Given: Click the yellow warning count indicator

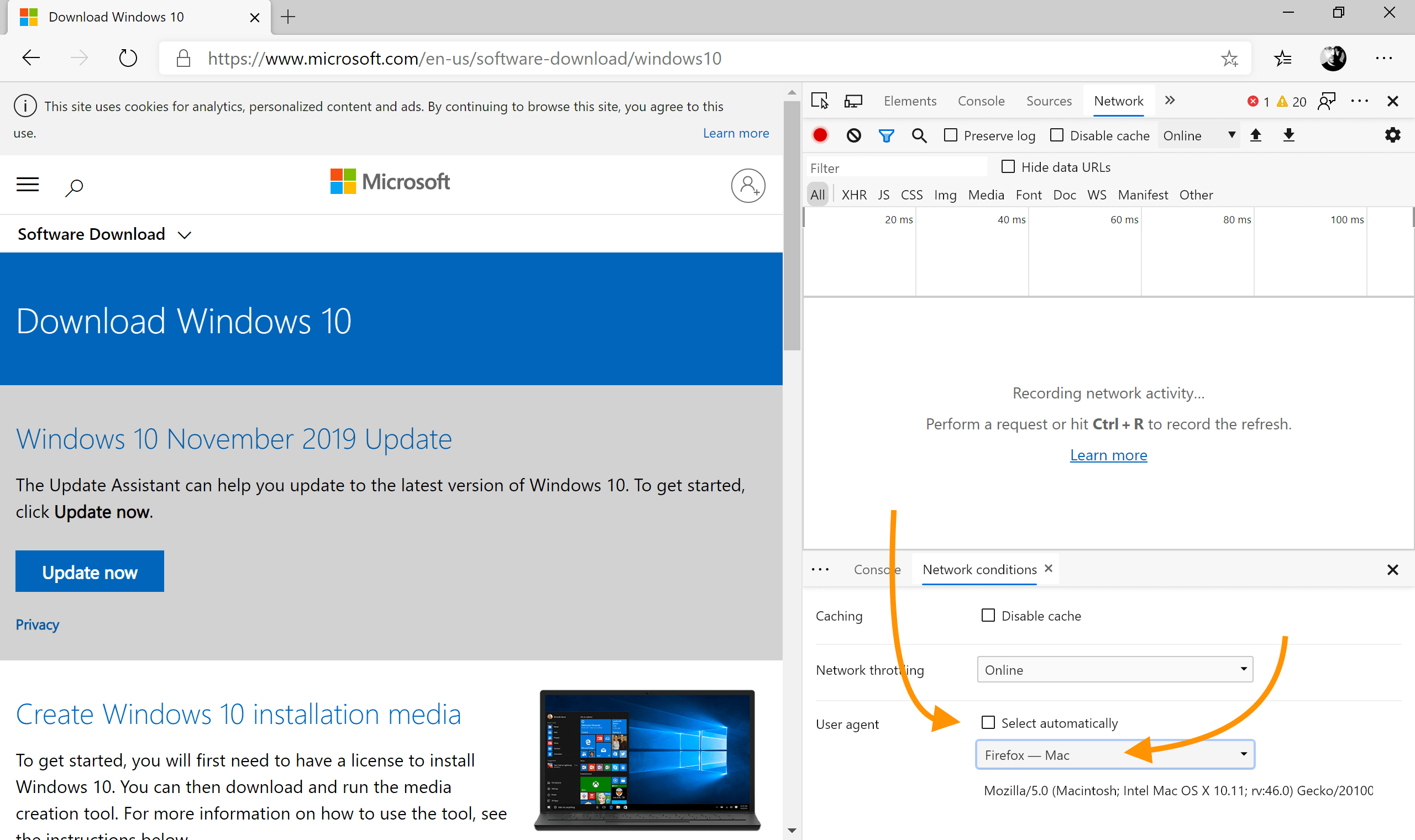Looking at the screenshot, I should point(1292,101).
